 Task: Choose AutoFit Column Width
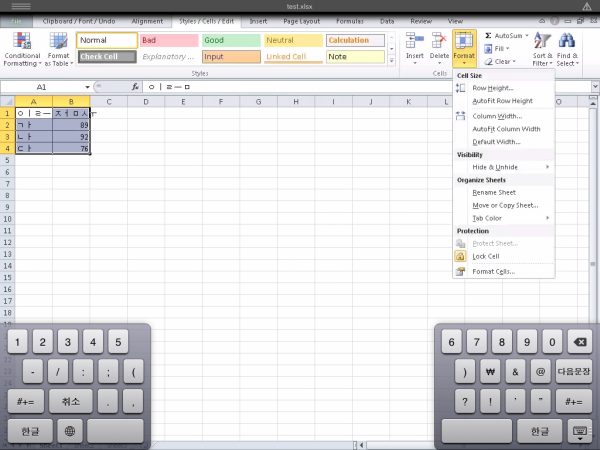click(503, 129)
